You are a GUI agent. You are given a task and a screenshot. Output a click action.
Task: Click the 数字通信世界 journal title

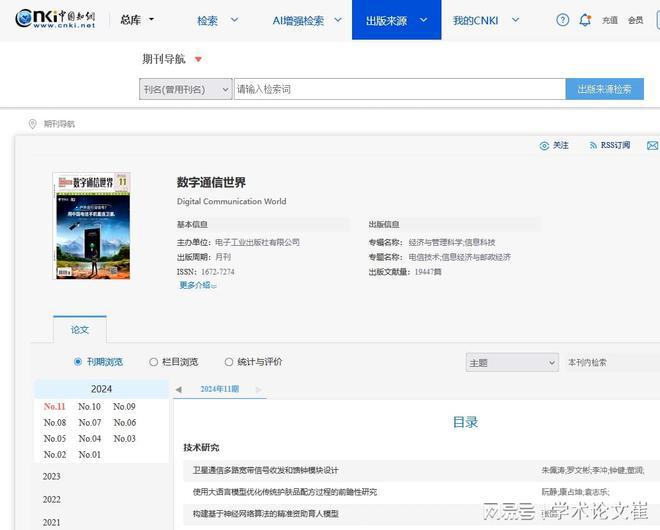[211, 183]
